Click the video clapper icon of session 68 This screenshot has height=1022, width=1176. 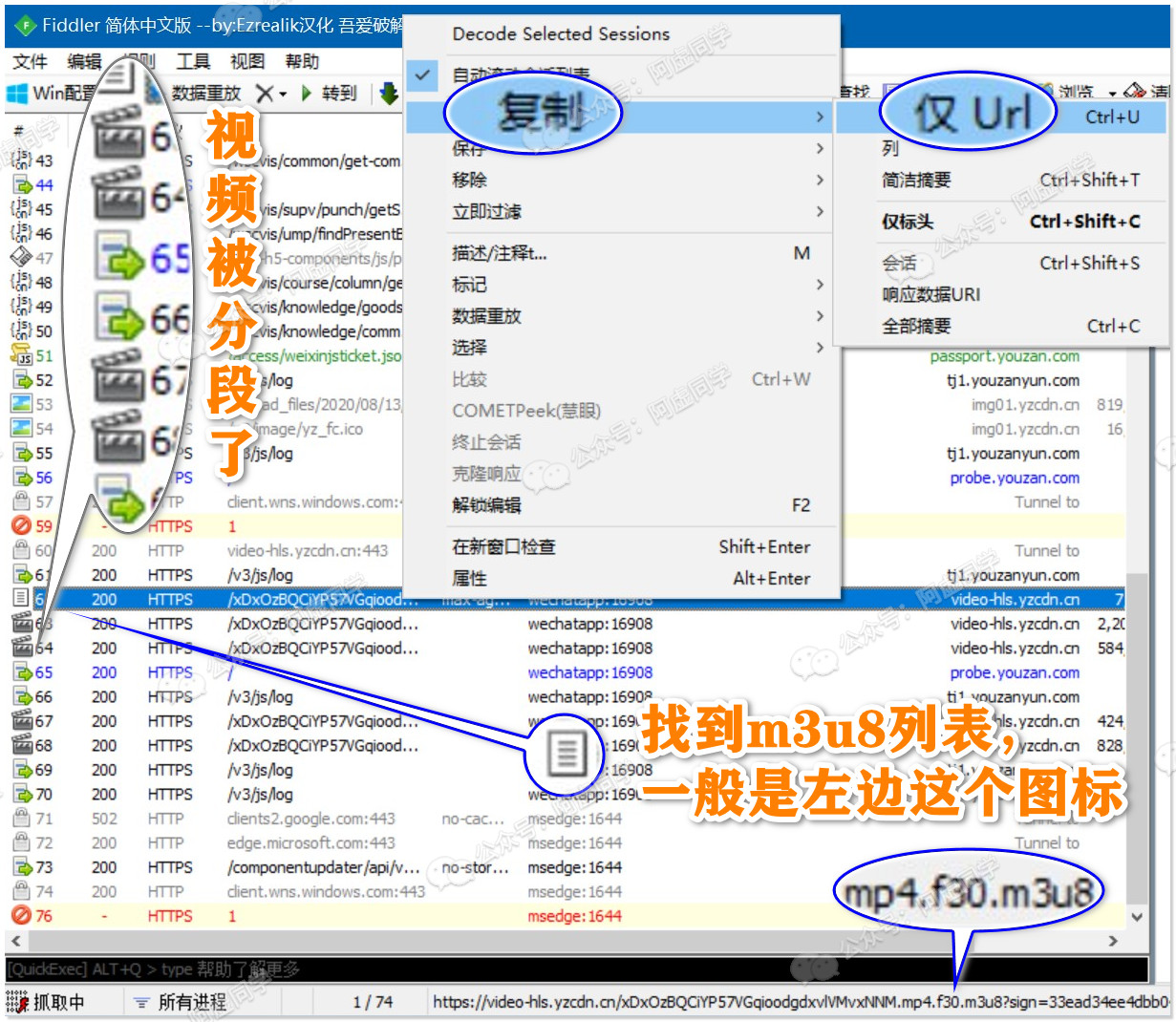[x=21, y=745]
